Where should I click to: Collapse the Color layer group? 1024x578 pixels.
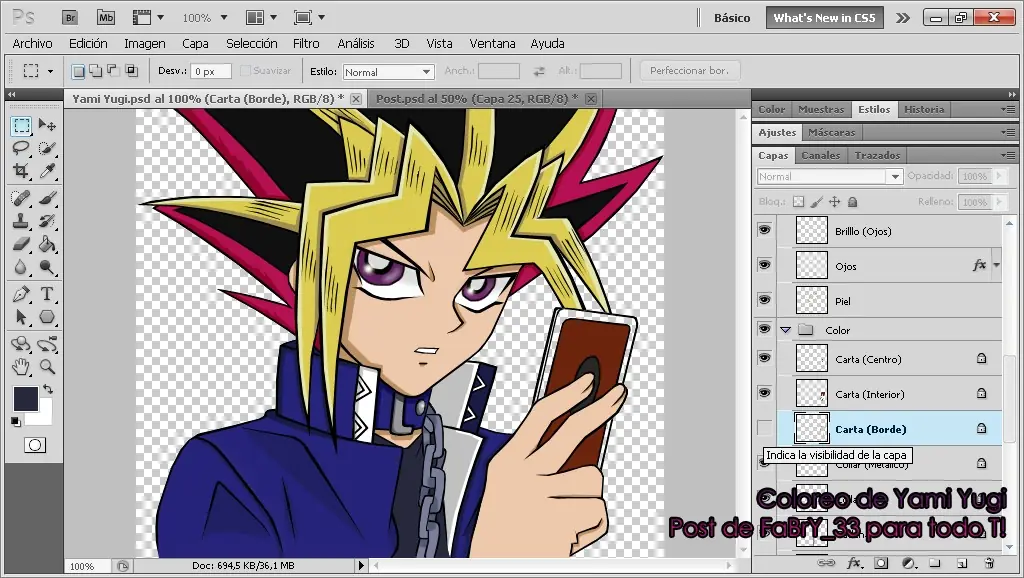tap(785, 329)
